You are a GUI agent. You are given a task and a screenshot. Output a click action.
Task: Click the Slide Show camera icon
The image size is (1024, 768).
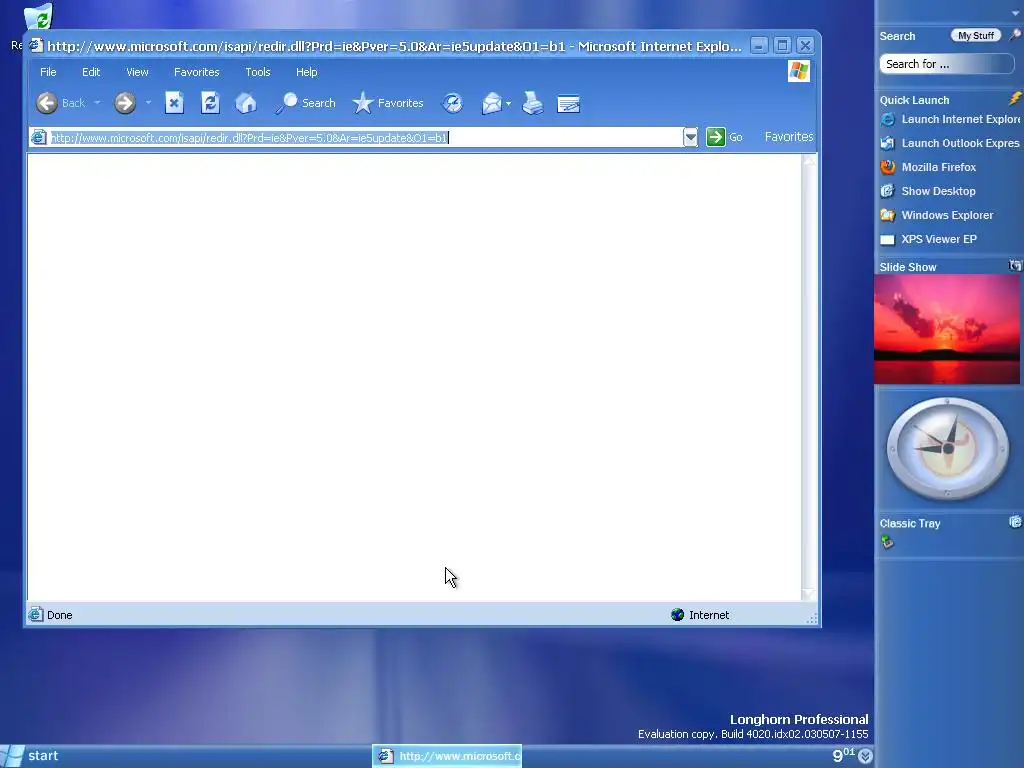coord(1015,266)
